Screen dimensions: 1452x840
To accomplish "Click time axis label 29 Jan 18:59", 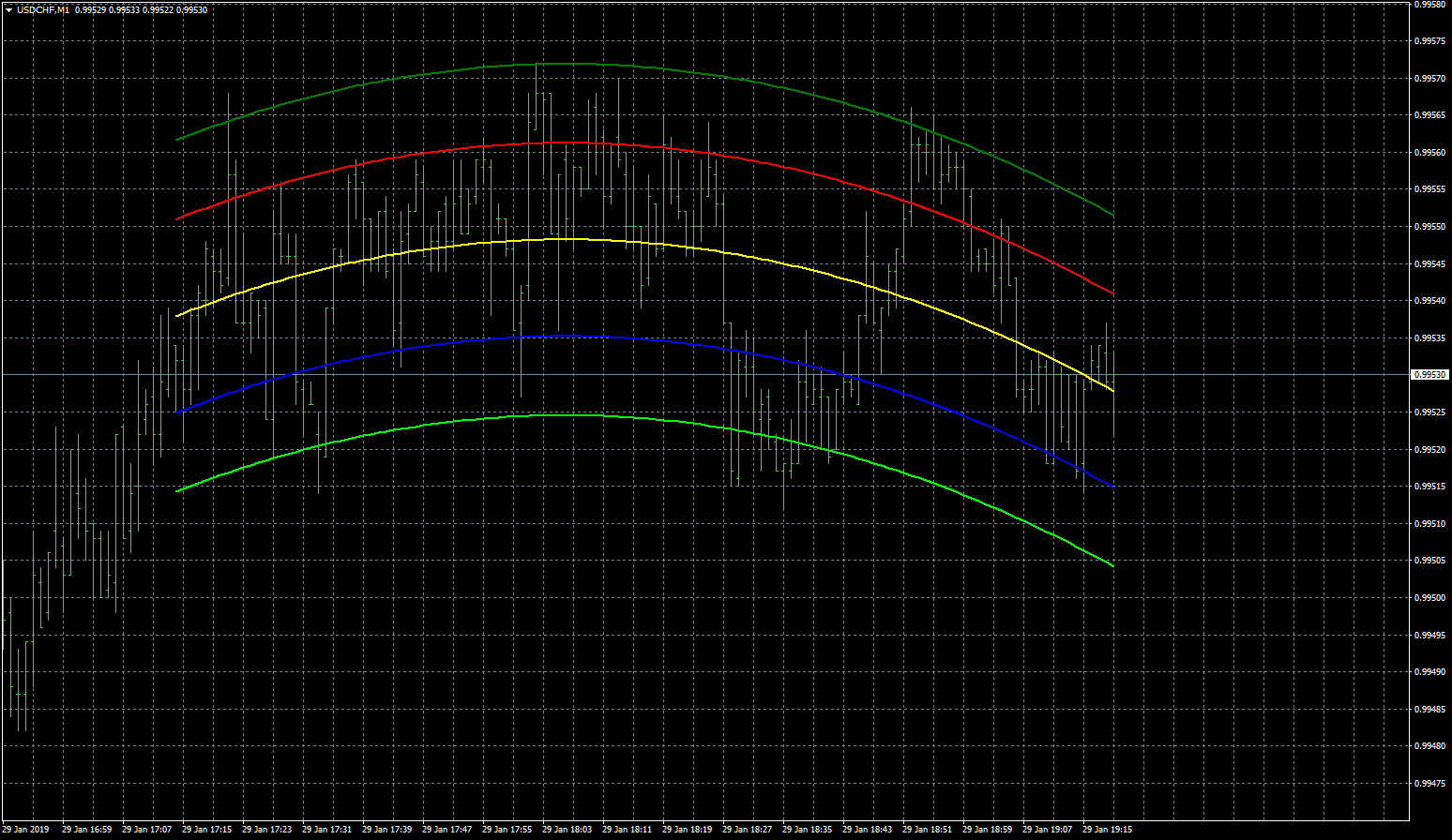I will pos(988,830).
